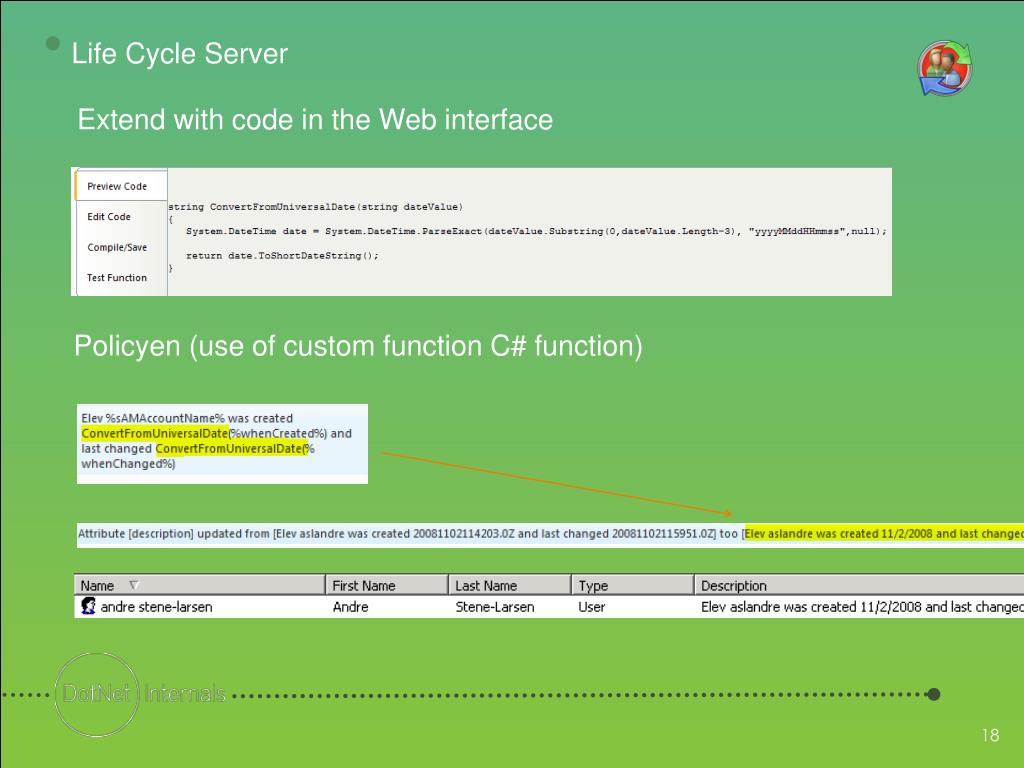Click the highlighted new description value in log
The image size is (1024, 768).
(x=884, y=534)
